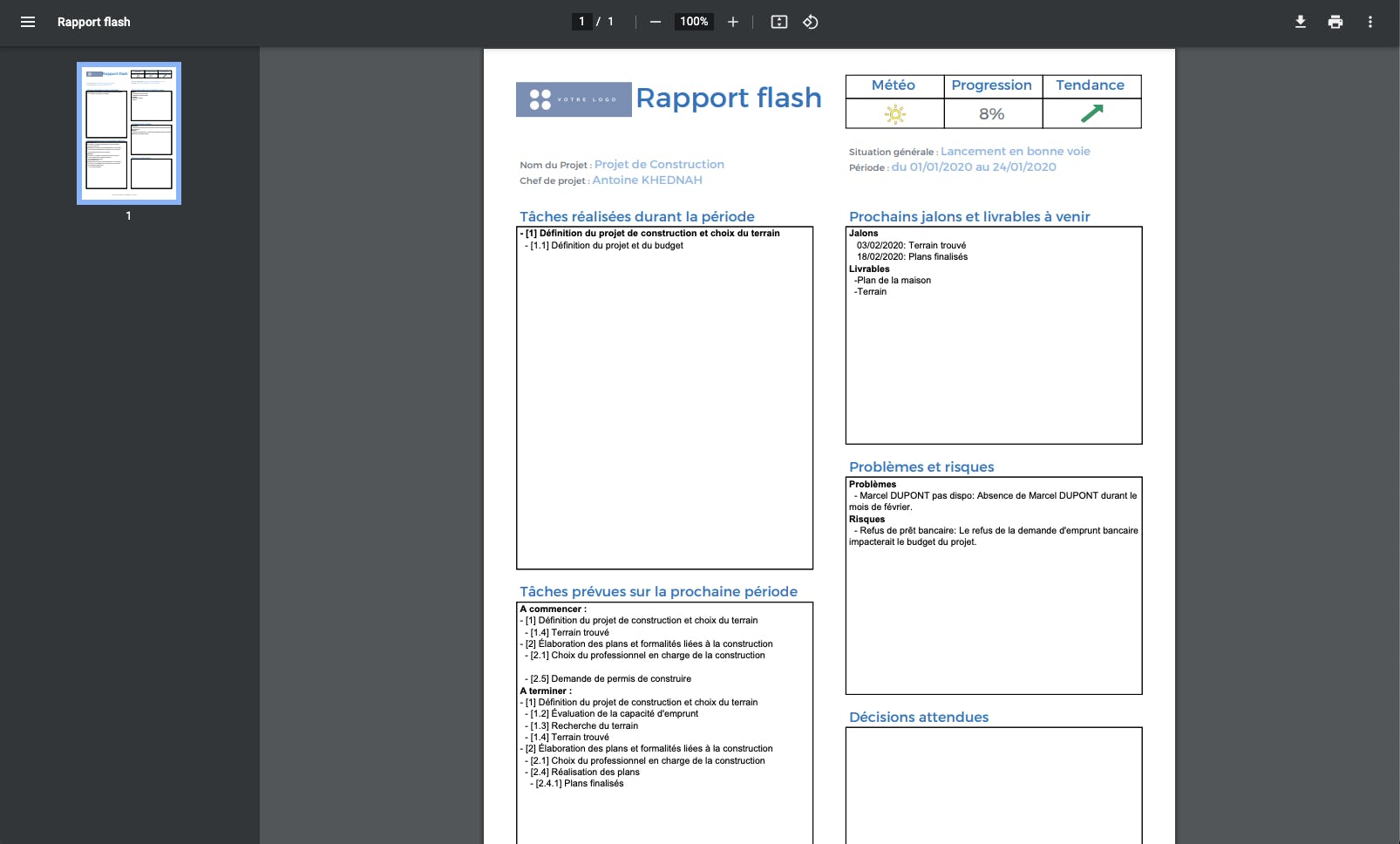Click the current page number field
The height and width of the screenshot is (844, 1400).
click(x=581, y=22)
